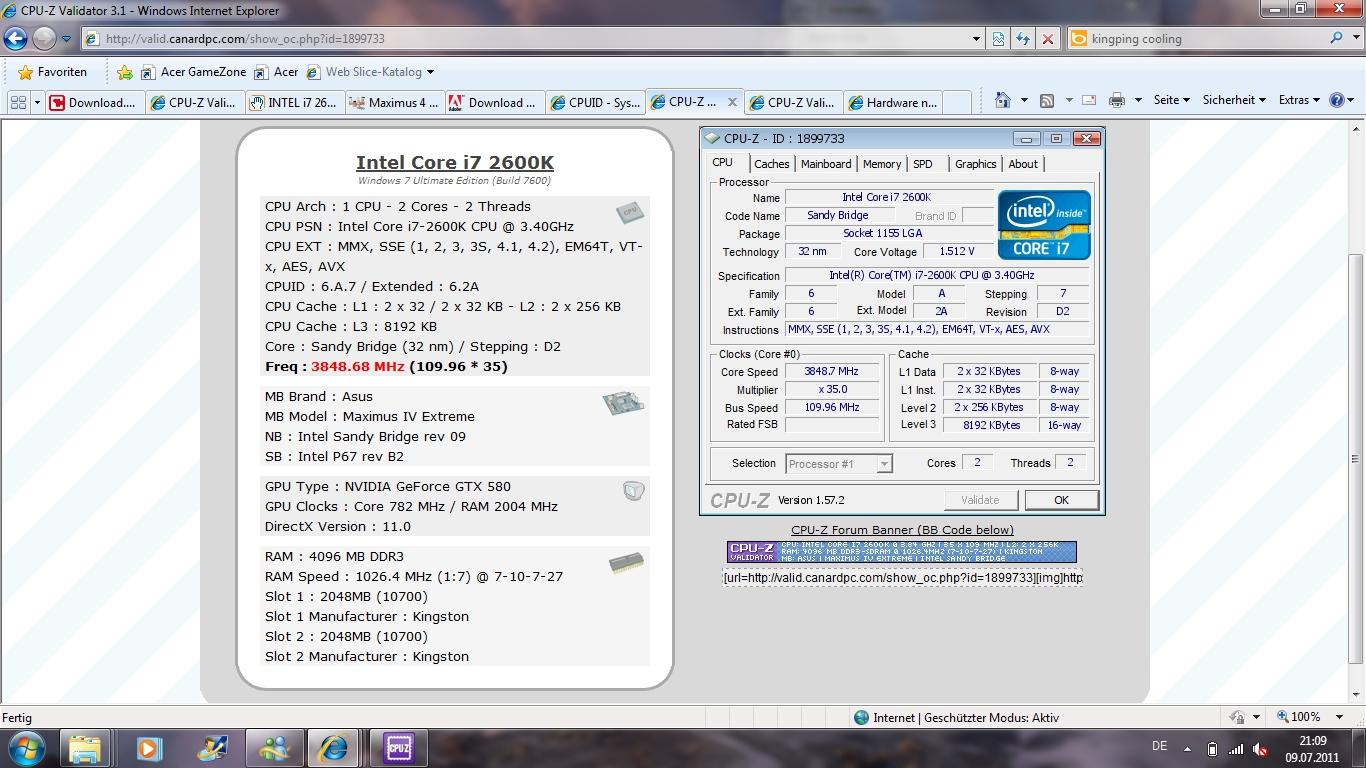
Task: Switch to the CPUID - Sys... tab
Action: [x=595, y=102]
